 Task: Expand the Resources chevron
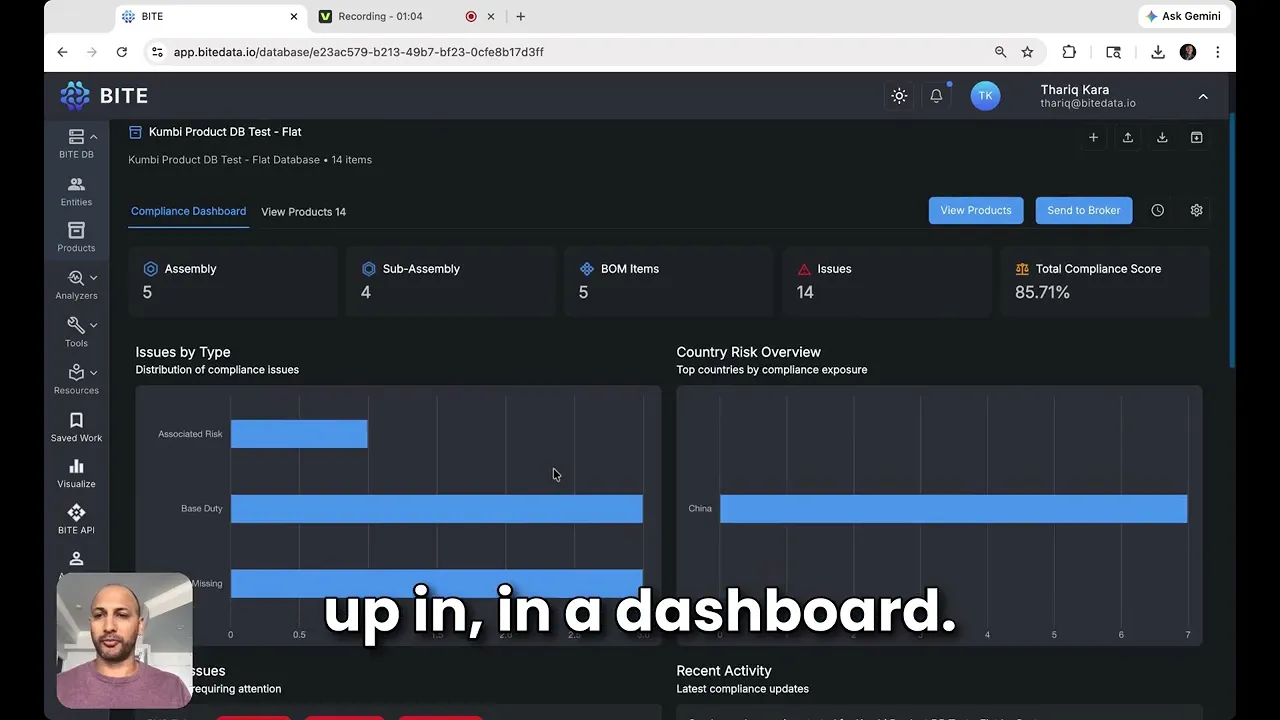point(93,372)
